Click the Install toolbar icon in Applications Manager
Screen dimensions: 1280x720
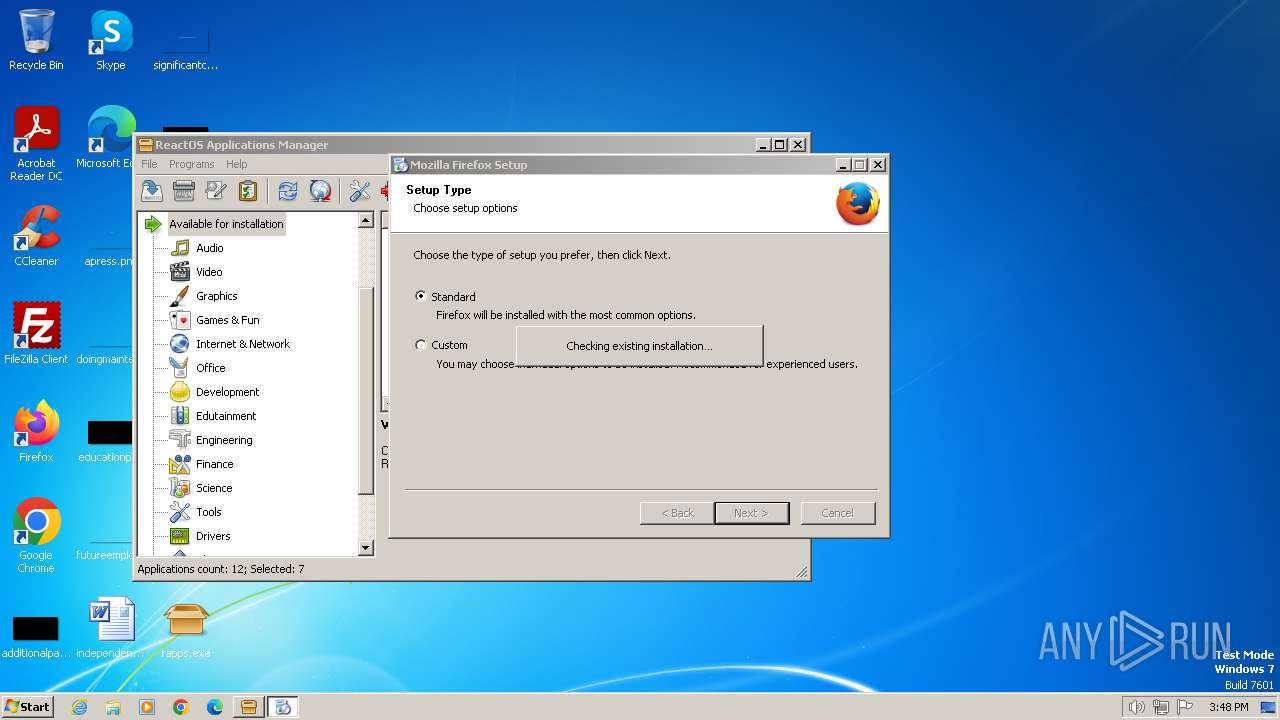(x=151, y=190)
